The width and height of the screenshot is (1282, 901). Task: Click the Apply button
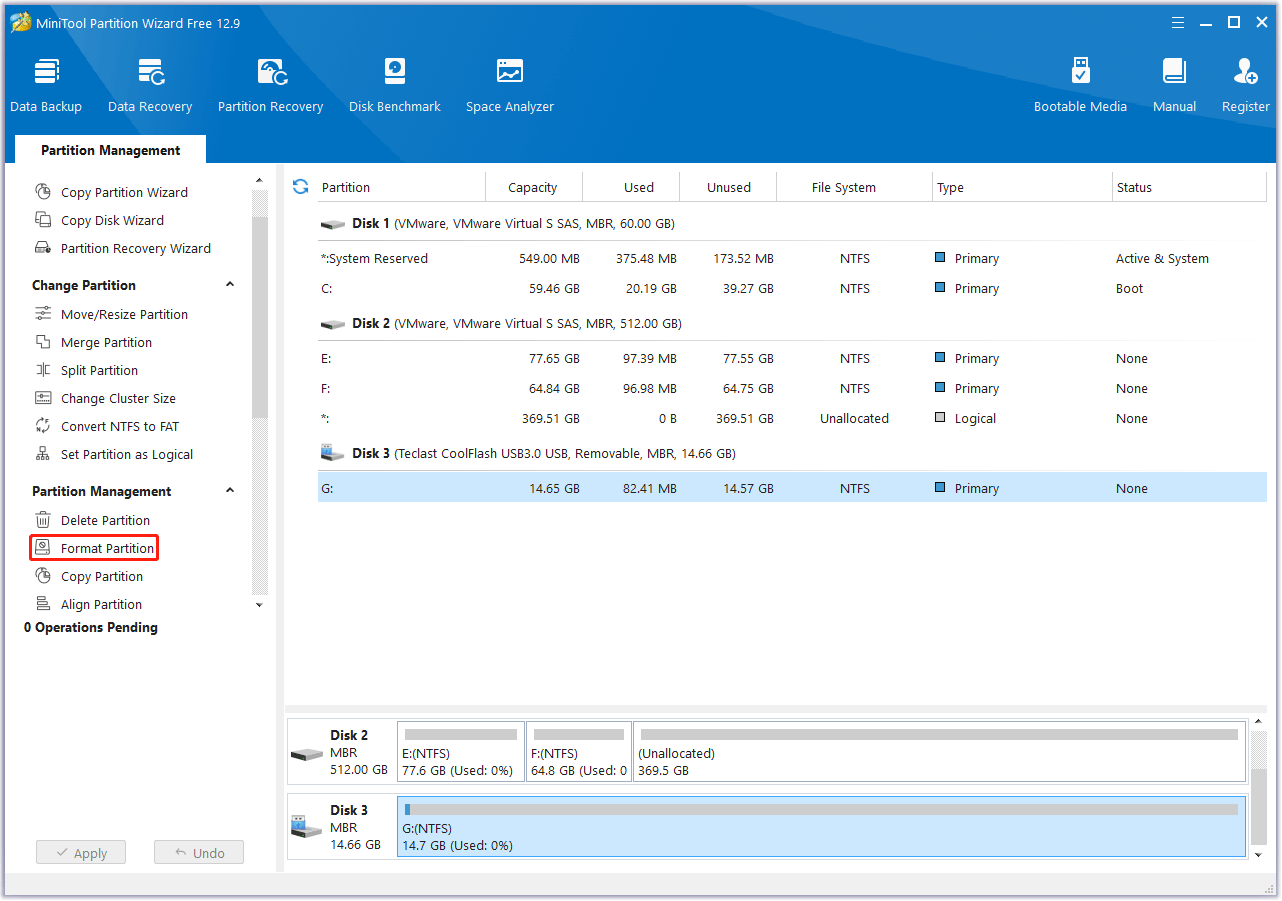(x=80, y=852)
